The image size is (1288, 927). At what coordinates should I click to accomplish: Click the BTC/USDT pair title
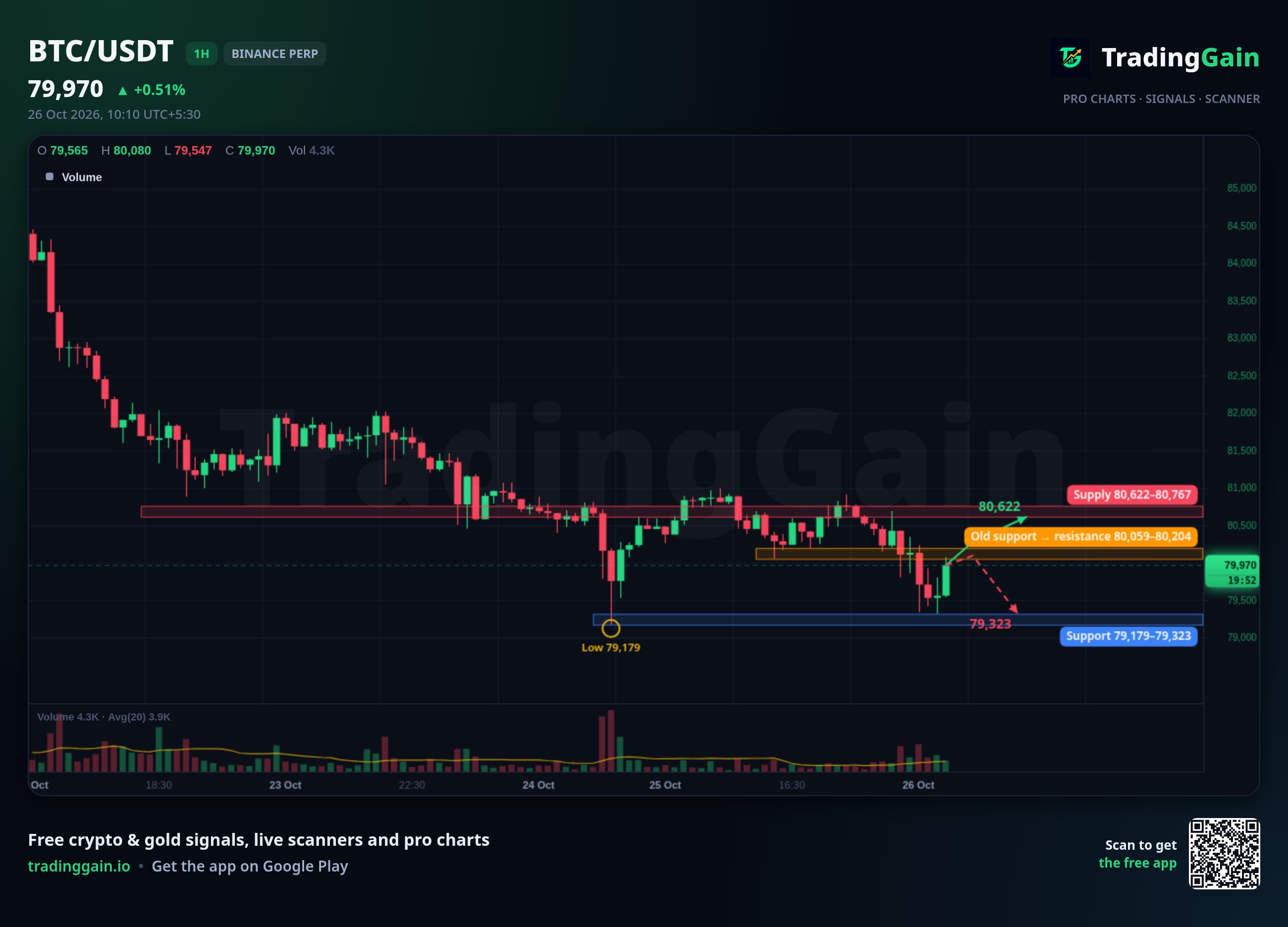tap(101, 51)
